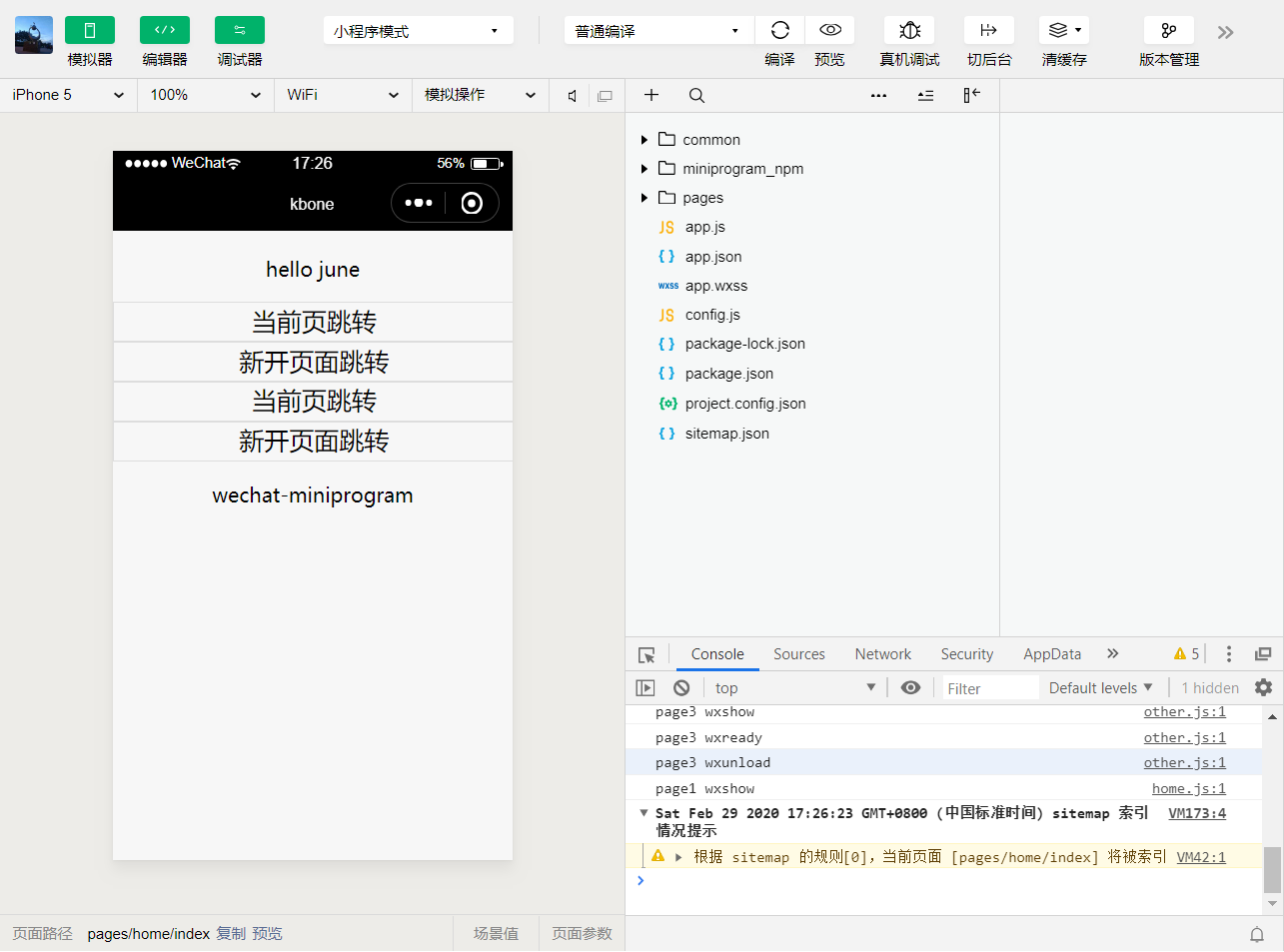Show more toolbar items chevron
This screenshot has height=952, width=1284.
pyautogui.click(x=1226, y=32)
